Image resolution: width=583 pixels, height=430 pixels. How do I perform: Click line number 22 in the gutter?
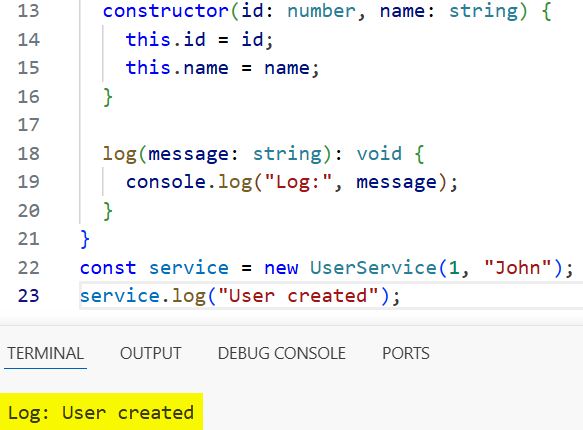28,268
